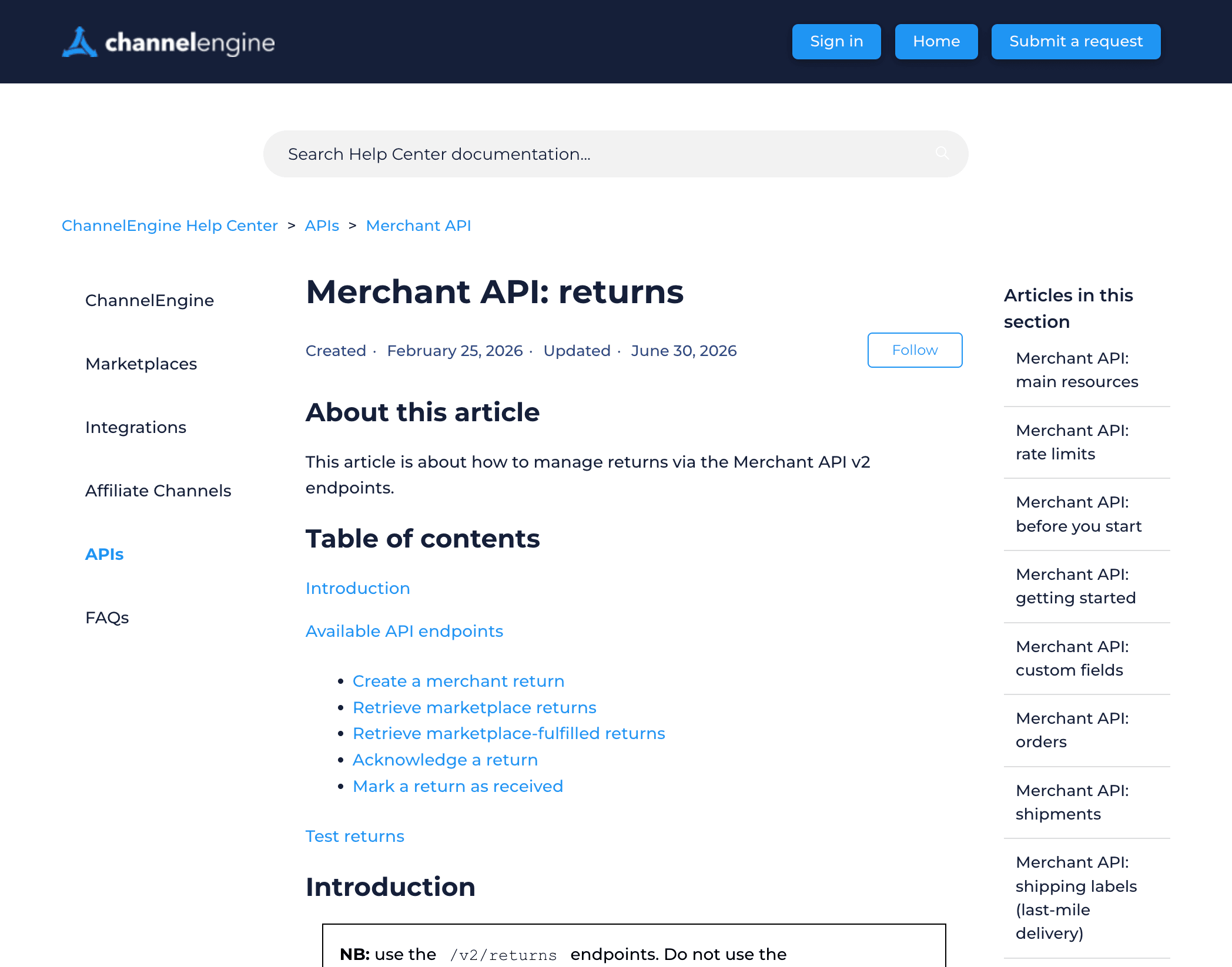Open Affiliate Channels sidebar category

click(x=158, y=491)
